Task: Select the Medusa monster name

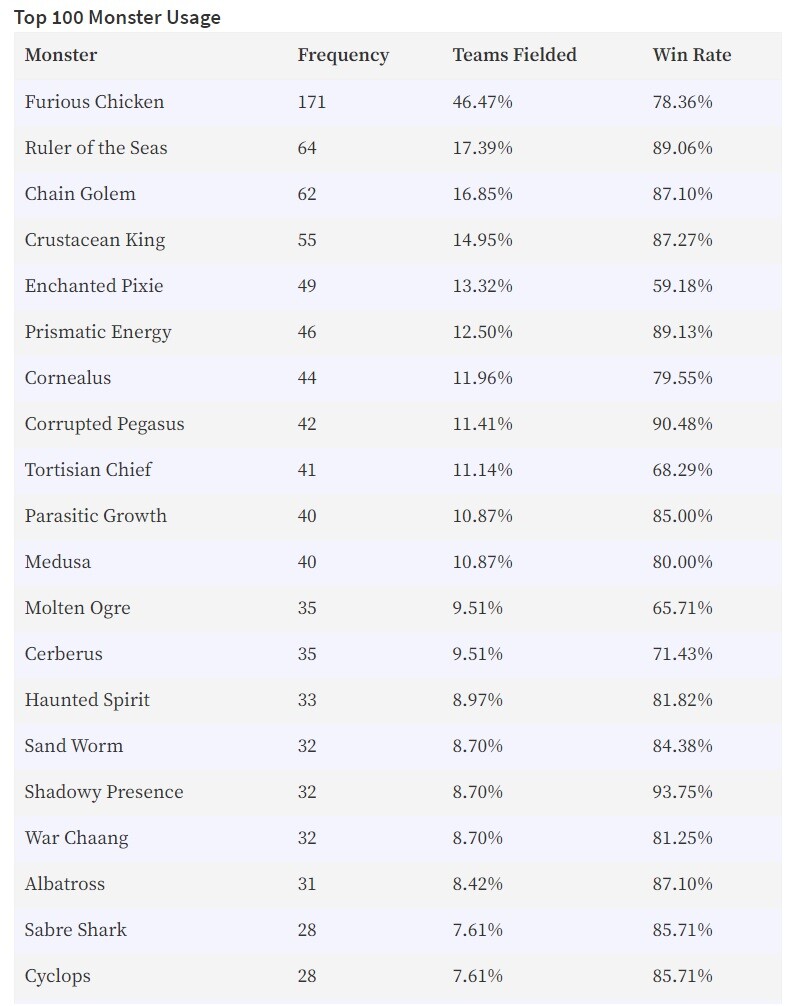Action: click(x=58, y=562)
